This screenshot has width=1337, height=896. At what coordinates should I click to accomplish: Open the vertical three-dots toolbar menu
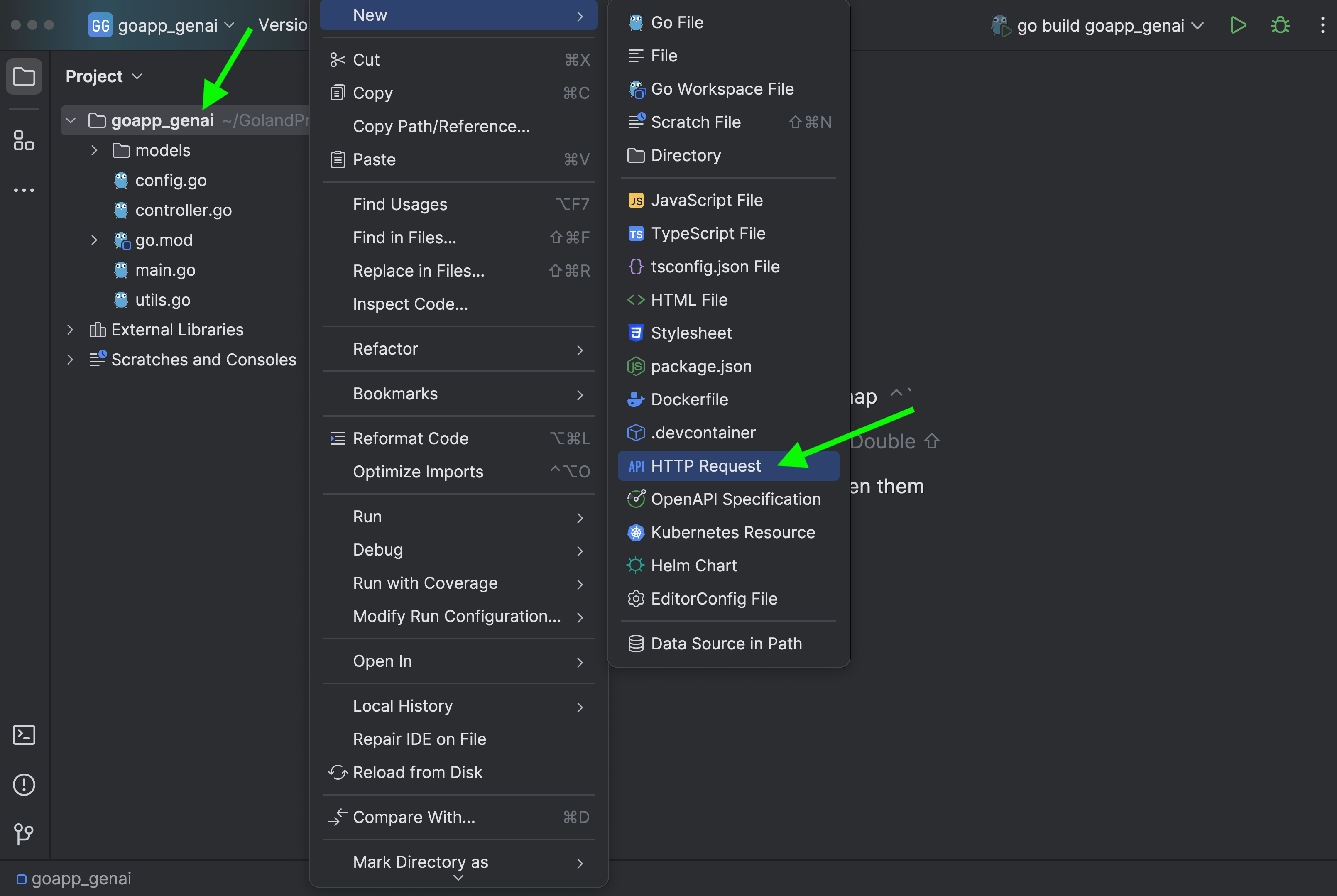[x=1322, y=25]
